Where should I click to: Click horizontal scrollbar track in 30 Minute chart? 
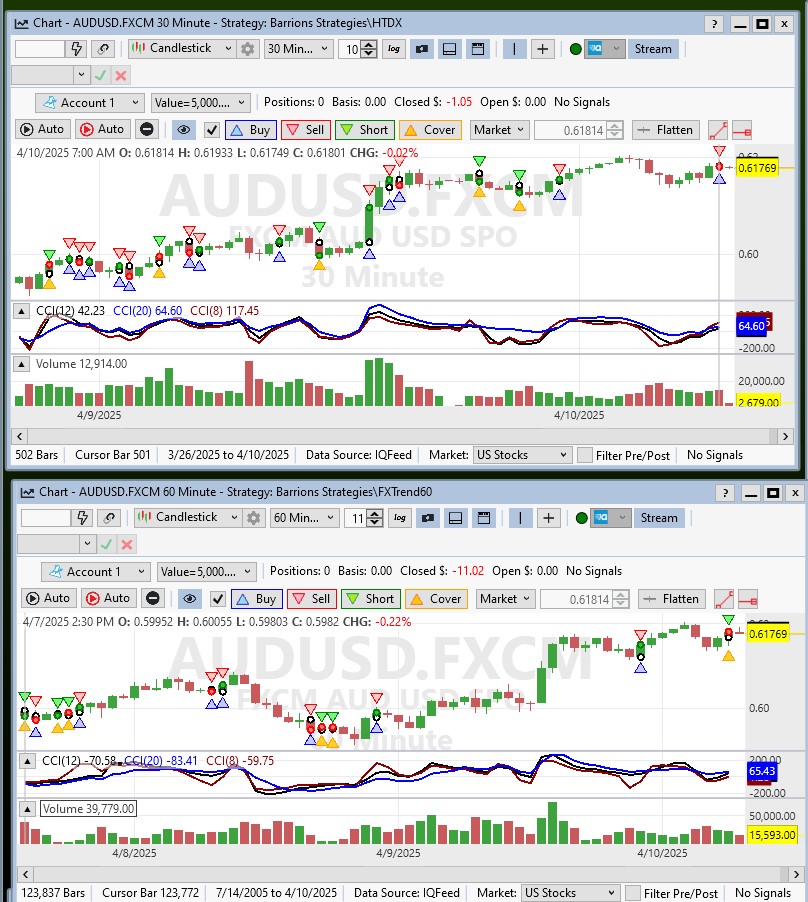point(399,437)
